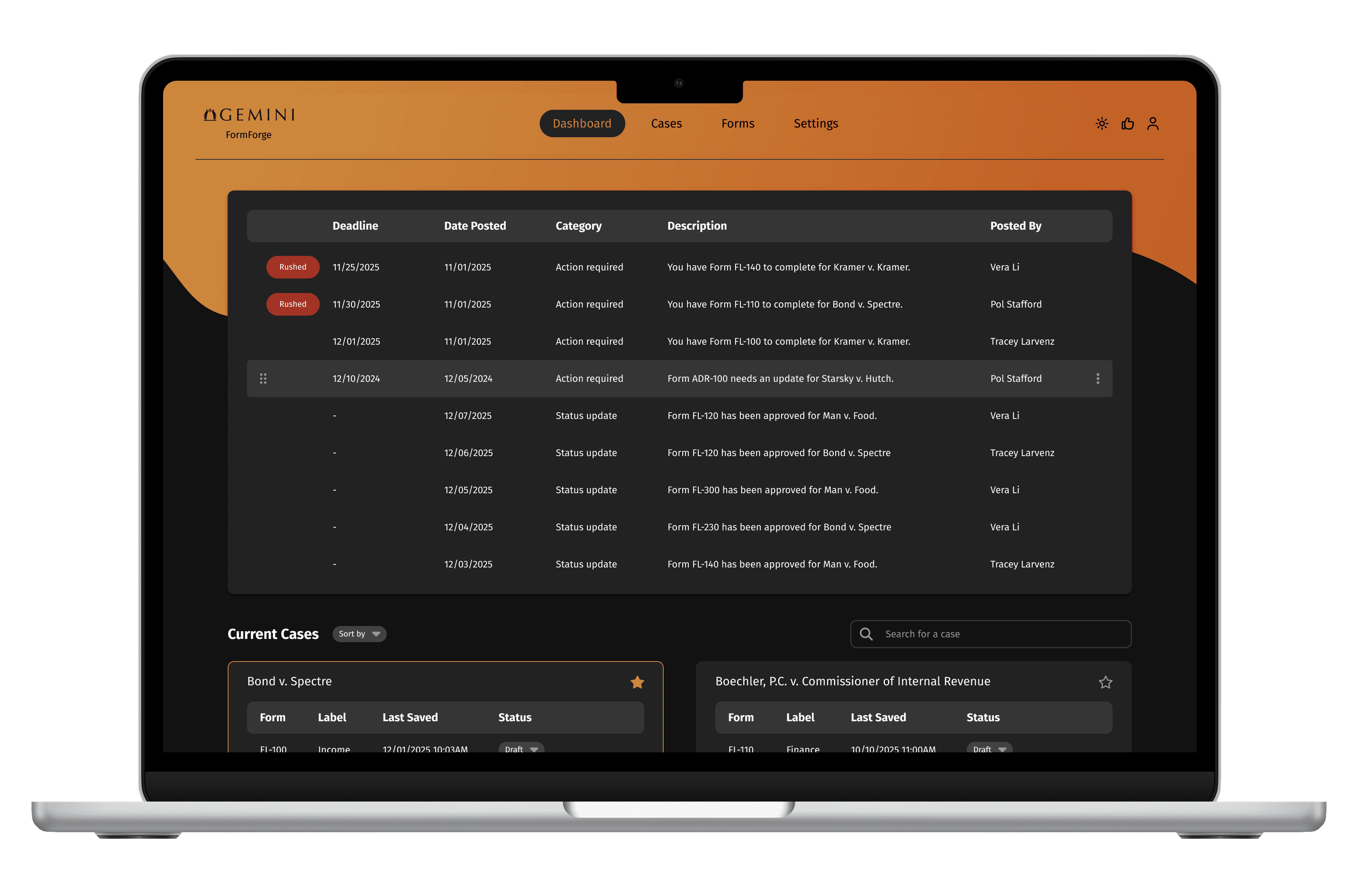This screenshot has height=896, width=1358.
Task: Click the Rushed badge for the 11/25/2025 deadline
Action: (x=293, y=267)
